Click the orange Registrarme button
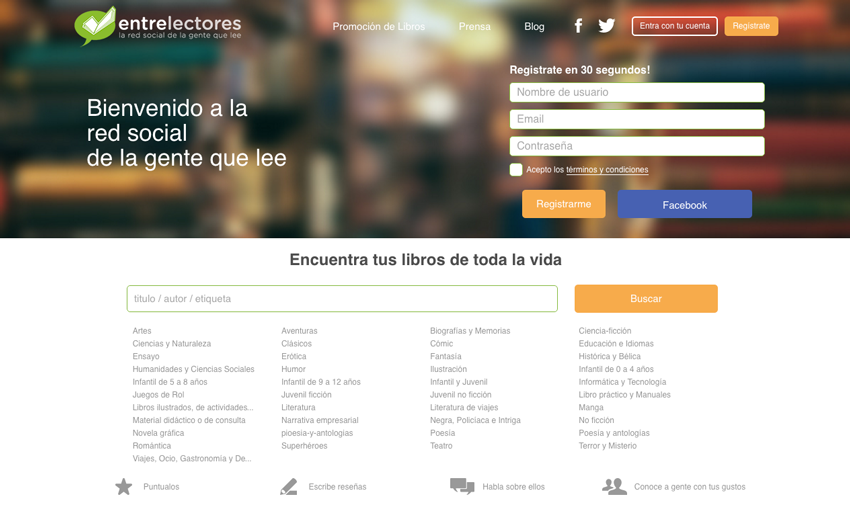Image resolution: width=850 pixels, height=506 pixels. pos(564,204)
